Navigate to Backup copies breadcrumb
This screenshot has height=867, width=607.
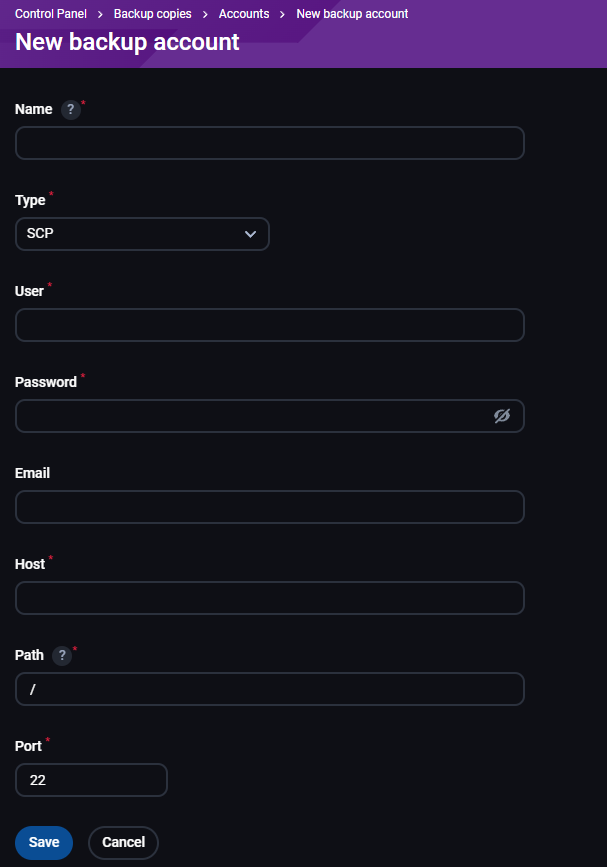point(153,14)
